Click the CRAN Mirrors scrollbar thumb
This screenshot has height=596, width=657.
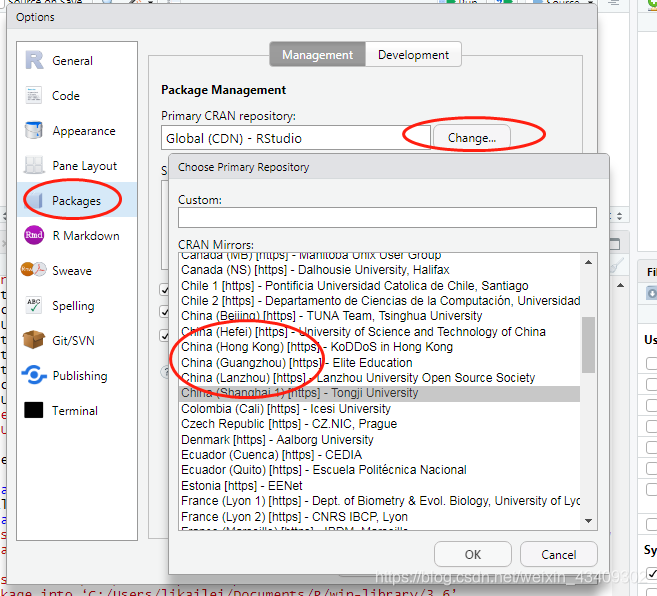point(588,345)
